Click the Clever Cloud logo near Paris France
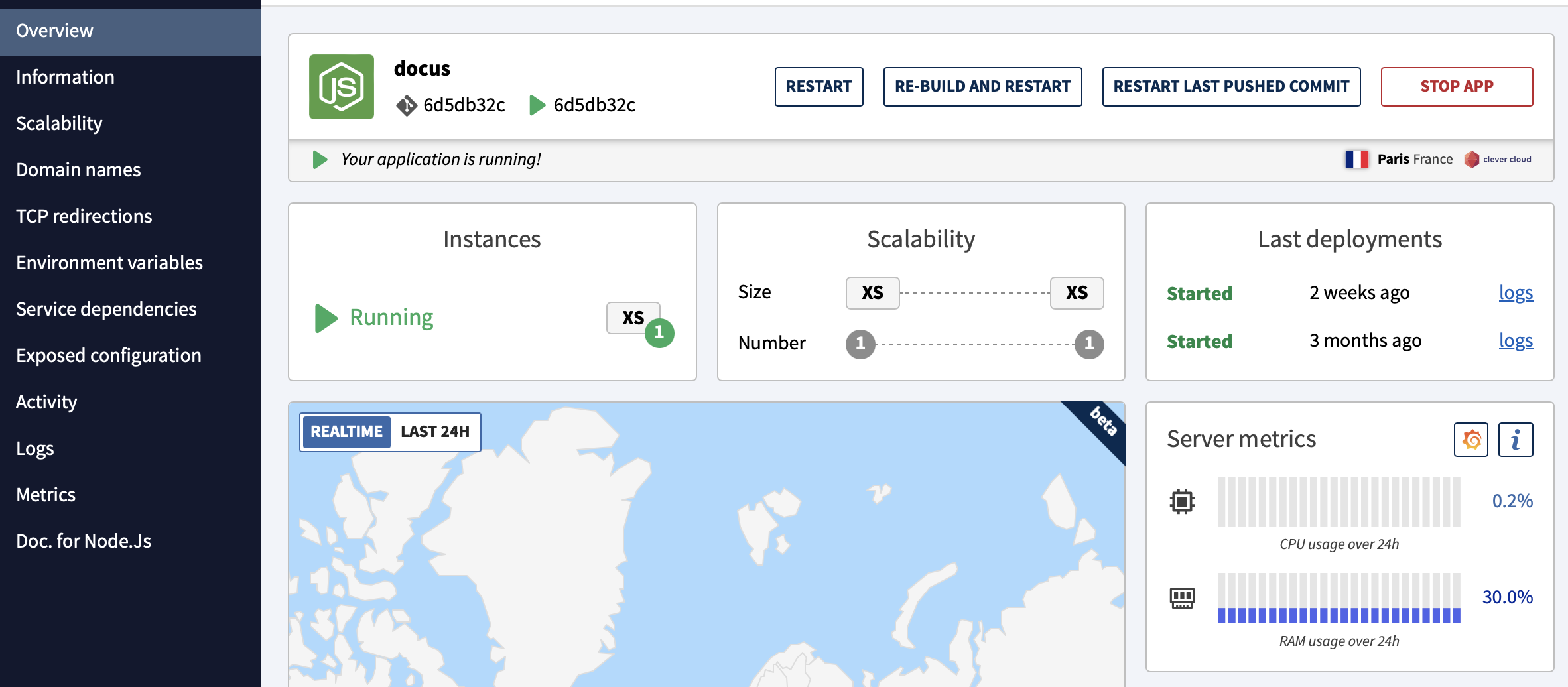The width and height of the screenshot is (1568, 687). 1472,159
